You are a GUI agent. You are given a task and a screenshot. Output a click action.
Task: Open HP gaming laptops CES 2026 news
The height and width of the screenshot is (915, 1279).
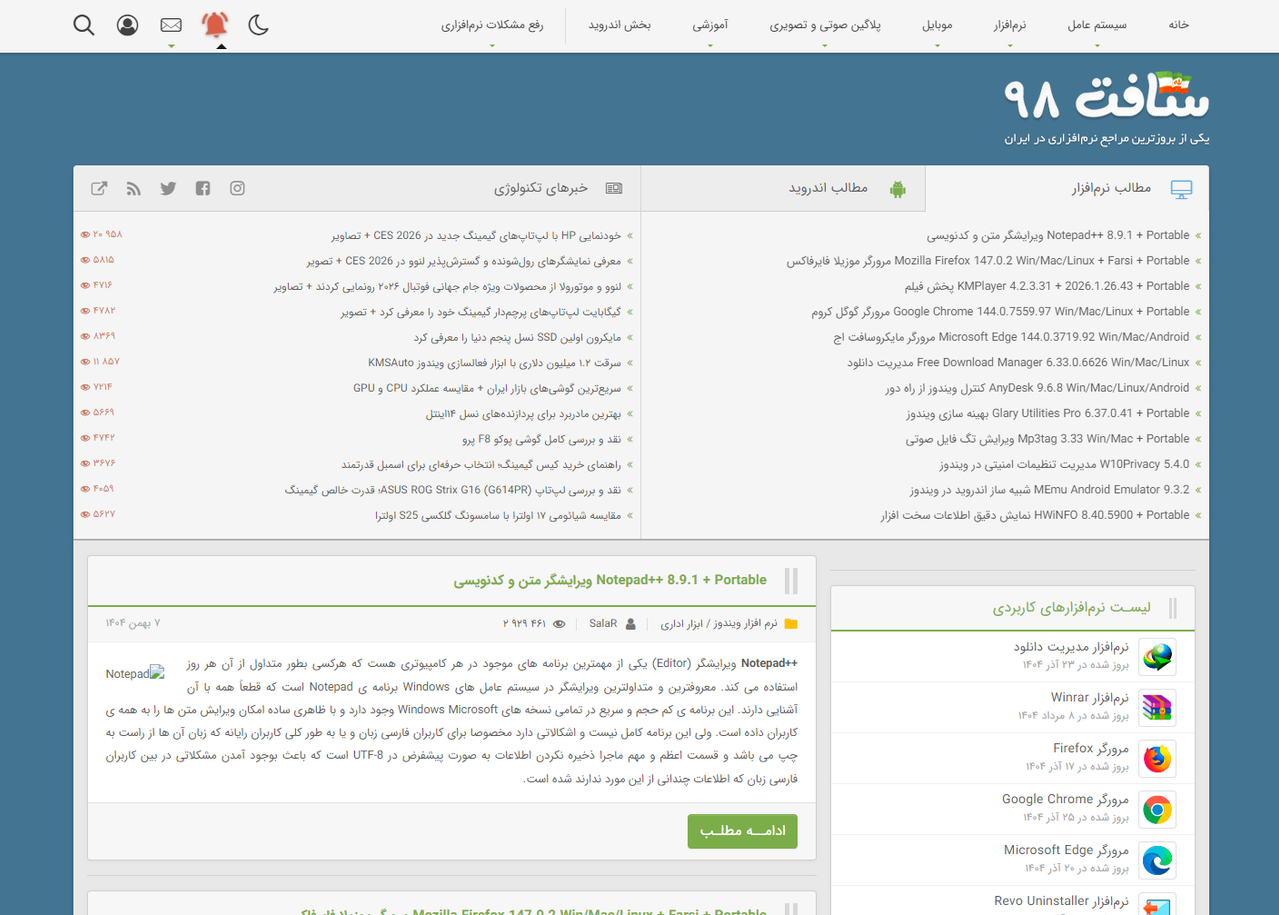coord(476,235)
